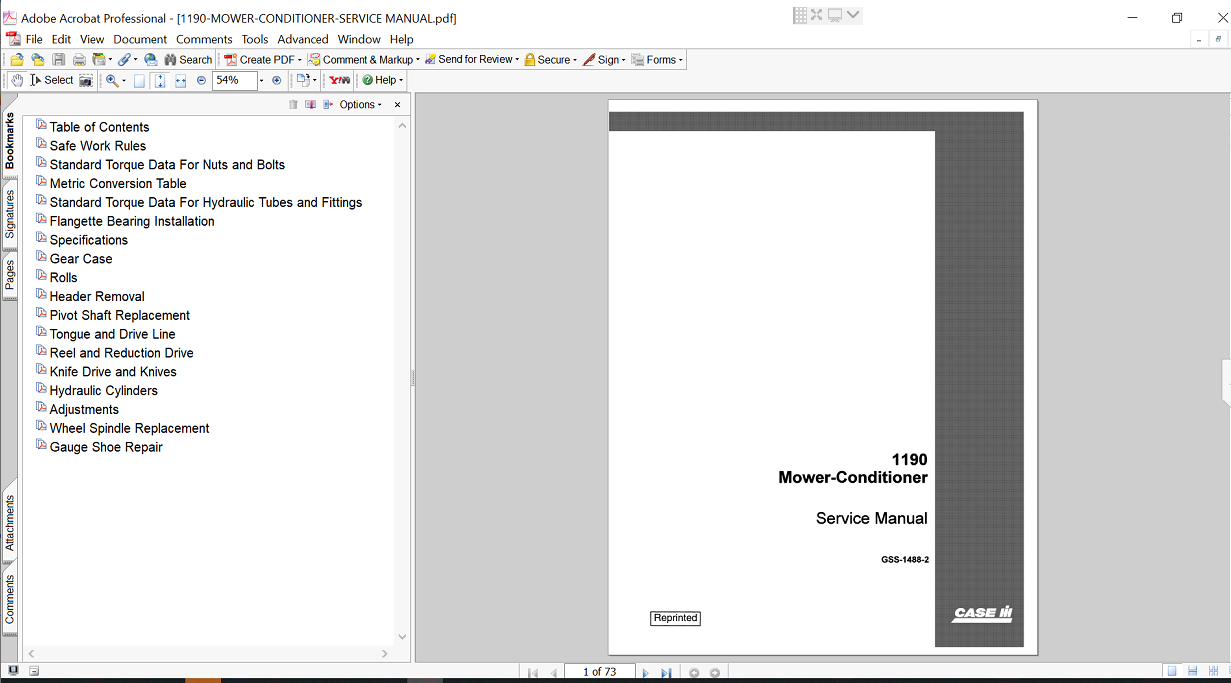Select the Hand tool
The height and width of the screenshot is (683, 1231).
(x=17, y=80)
